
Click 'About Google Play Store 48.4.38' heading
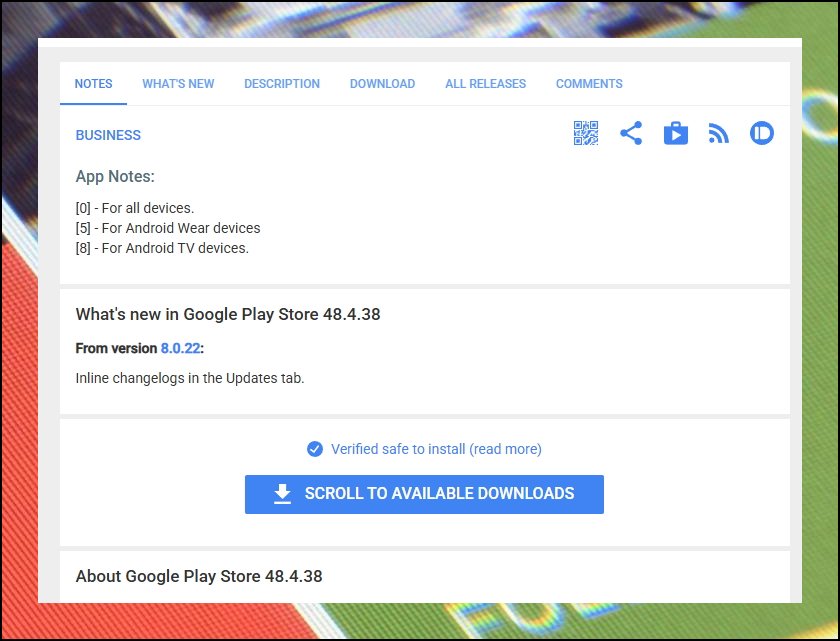199,576
